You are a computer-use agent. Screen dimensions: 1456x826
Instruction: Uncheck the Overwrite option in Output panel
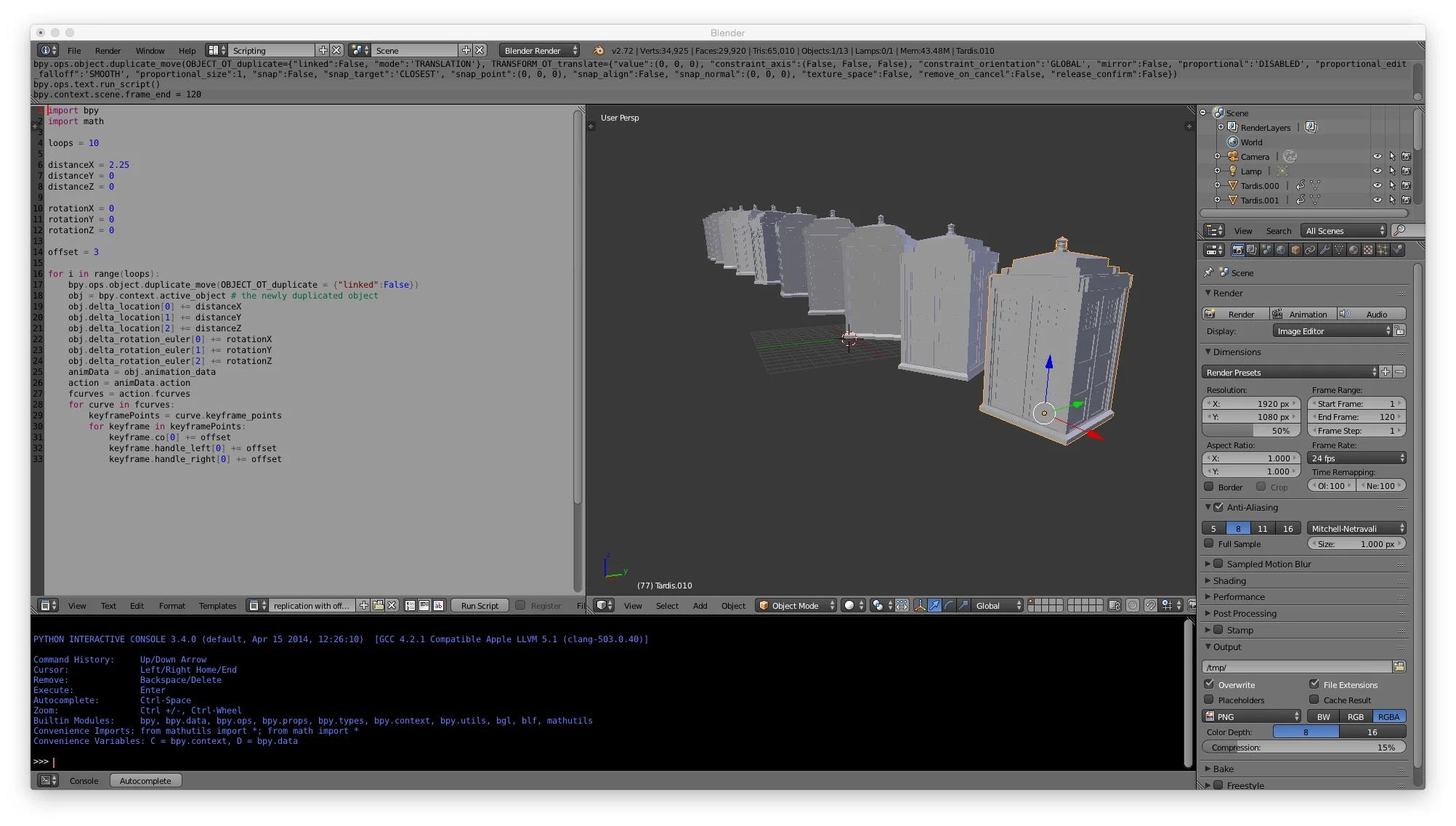click(1210, 684)
